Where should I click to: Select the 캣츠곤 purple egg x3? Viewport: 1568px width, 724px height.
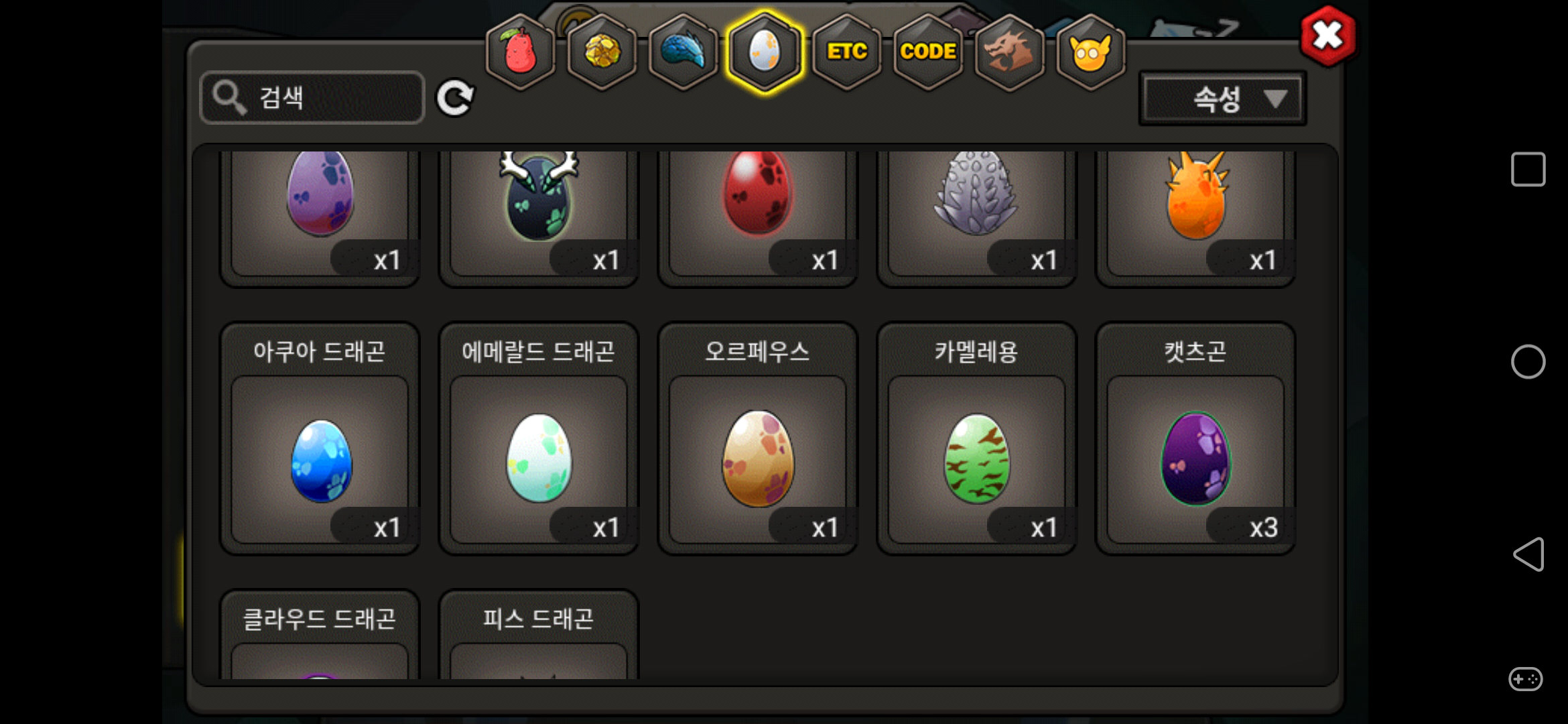click(1195, 439)
